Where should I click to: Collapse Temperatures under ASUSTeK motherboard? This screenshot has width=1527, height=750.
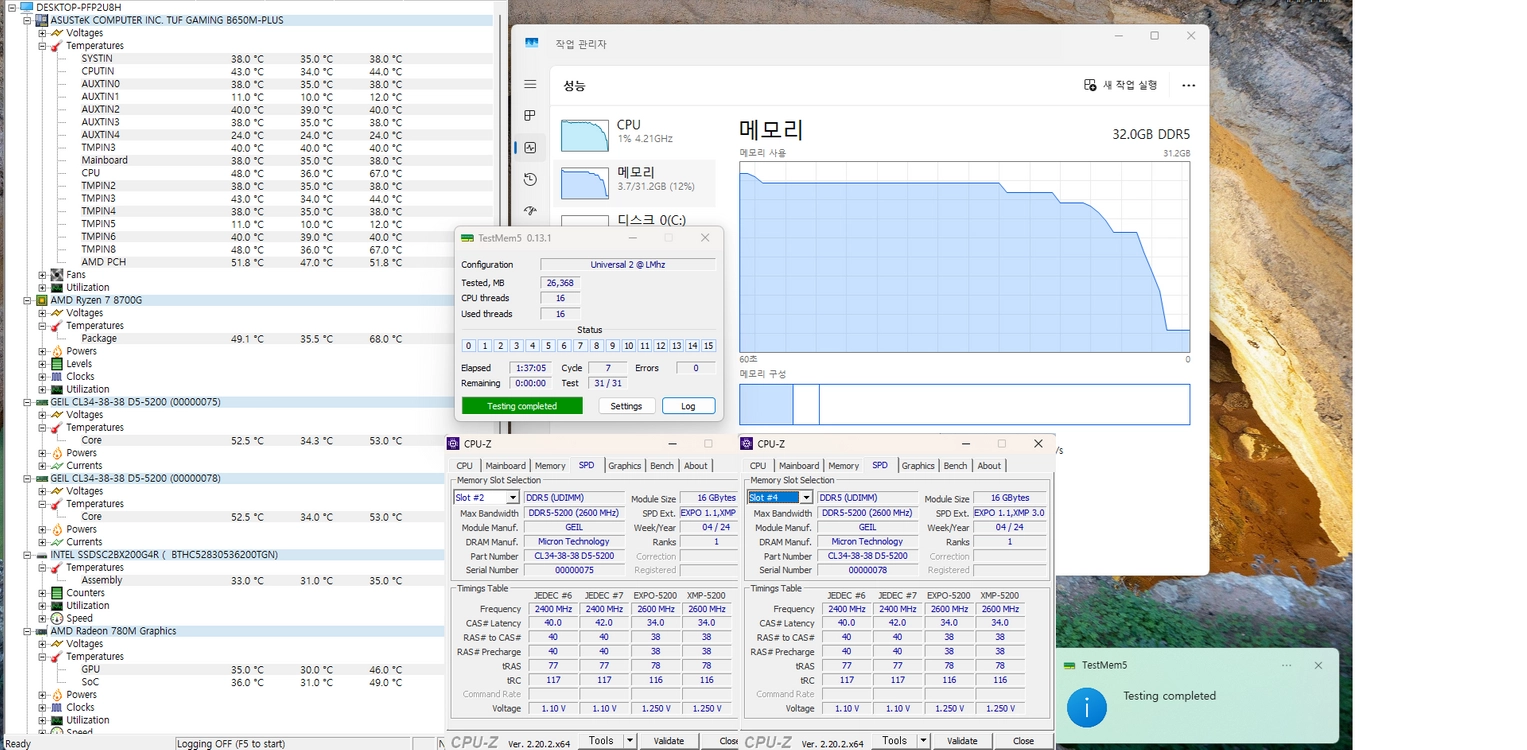click(42, 46)
